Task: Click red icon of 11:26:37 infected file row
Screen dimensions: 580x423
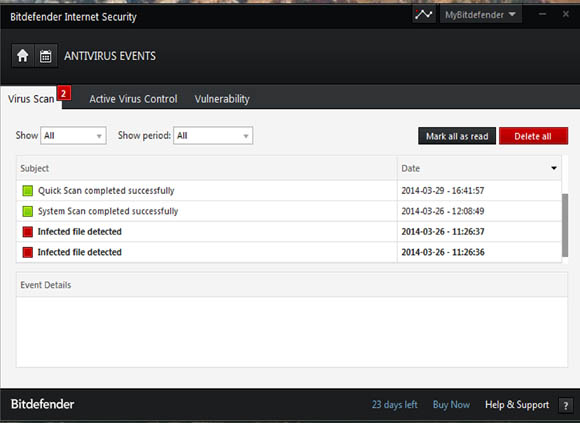Action: click(x=28, y=232)
